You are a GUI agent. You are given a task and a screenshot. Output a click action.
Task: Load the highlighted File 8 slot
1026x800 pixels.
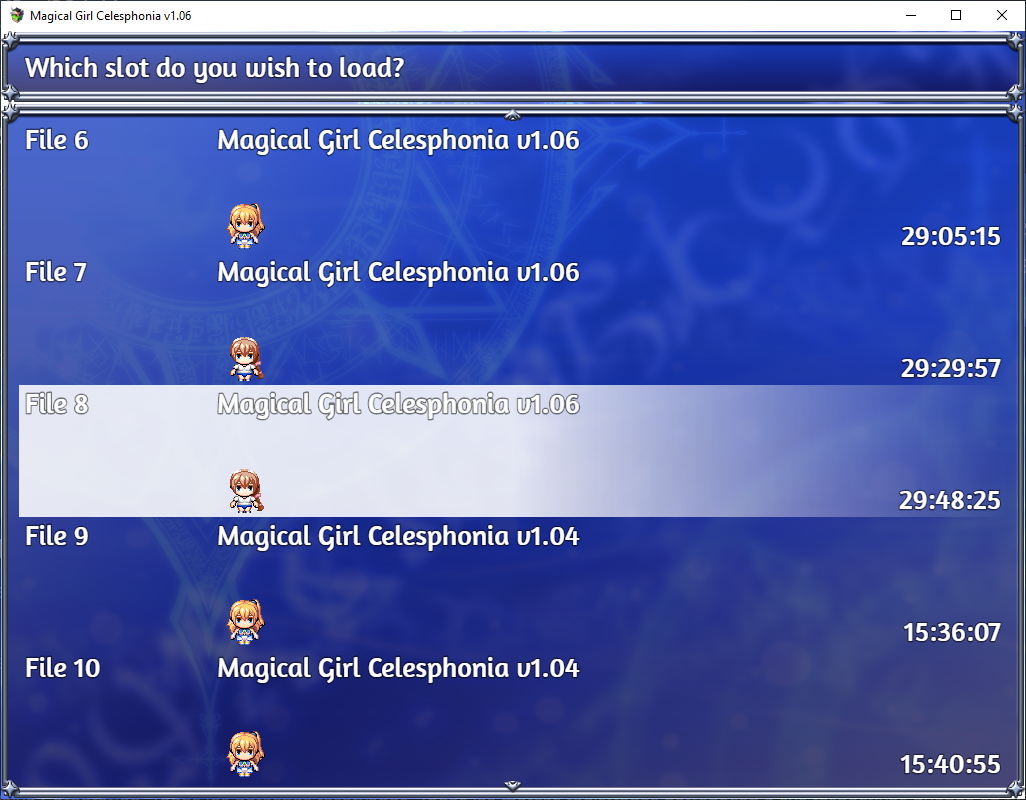tap(510, 451)
